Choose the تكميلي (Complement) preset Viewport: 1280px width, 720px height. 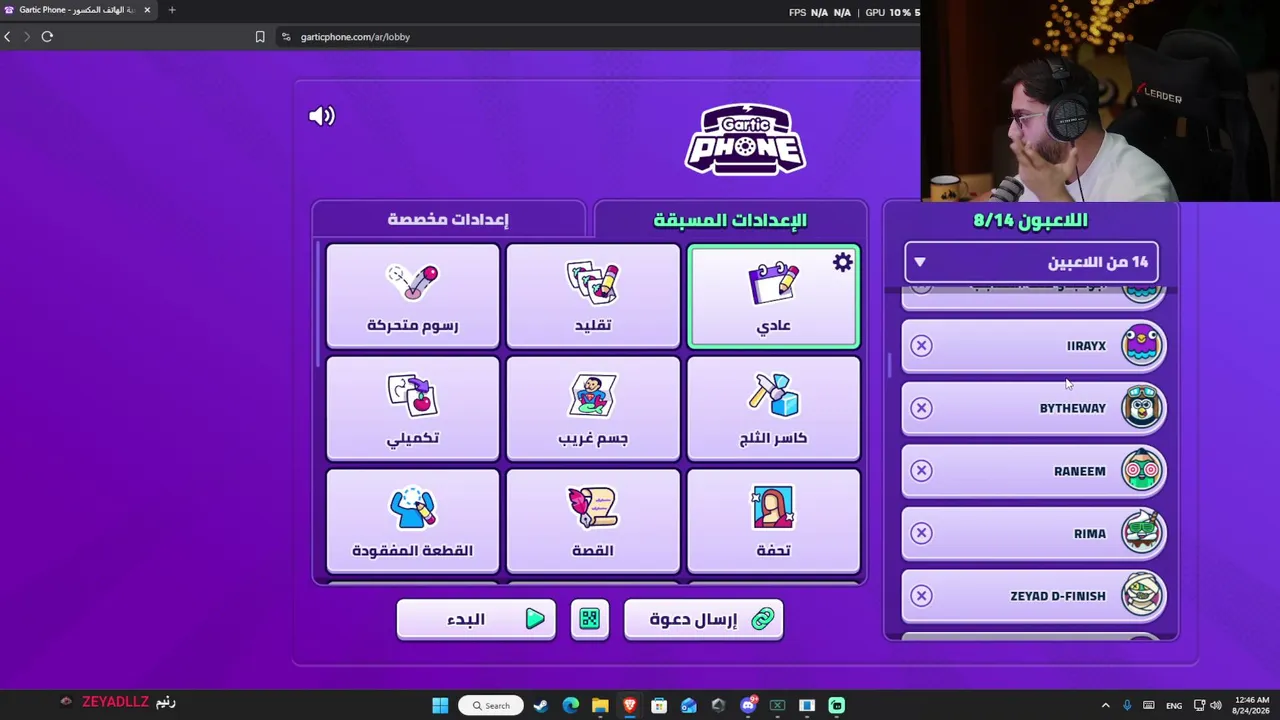point(413,410)
